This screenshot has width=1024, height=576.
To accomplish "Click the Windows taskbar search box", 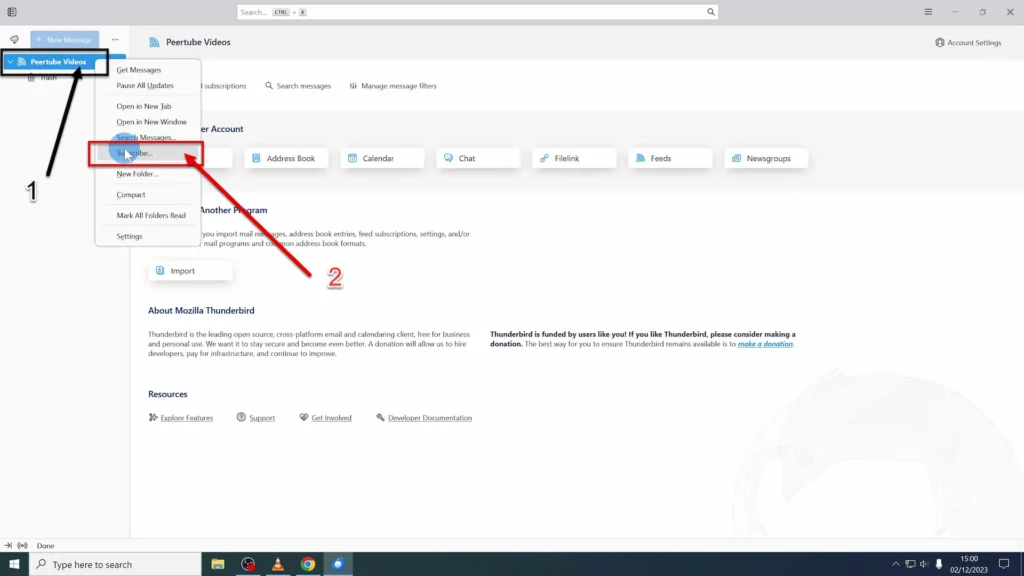I will tap(116, 564).
